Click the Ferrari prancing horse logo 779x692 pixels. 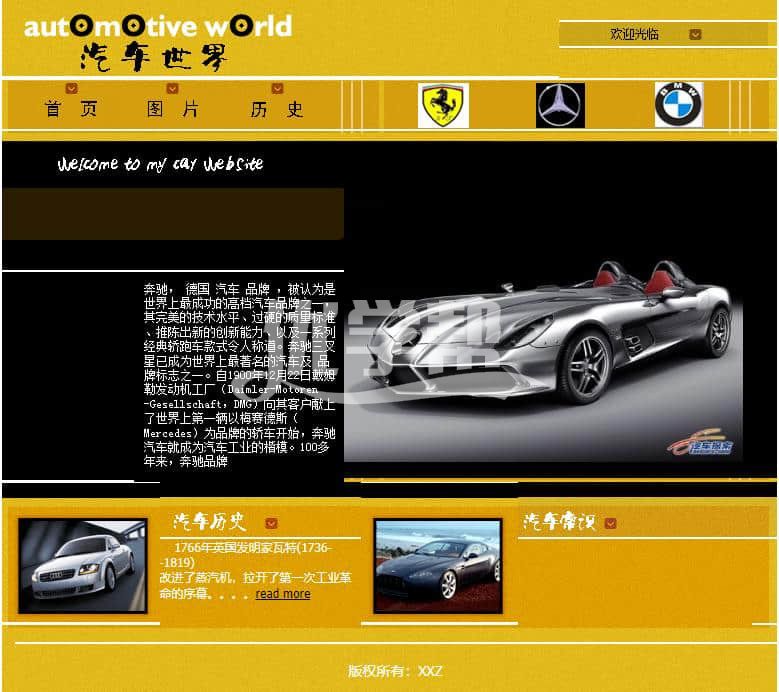pos(443,106)
